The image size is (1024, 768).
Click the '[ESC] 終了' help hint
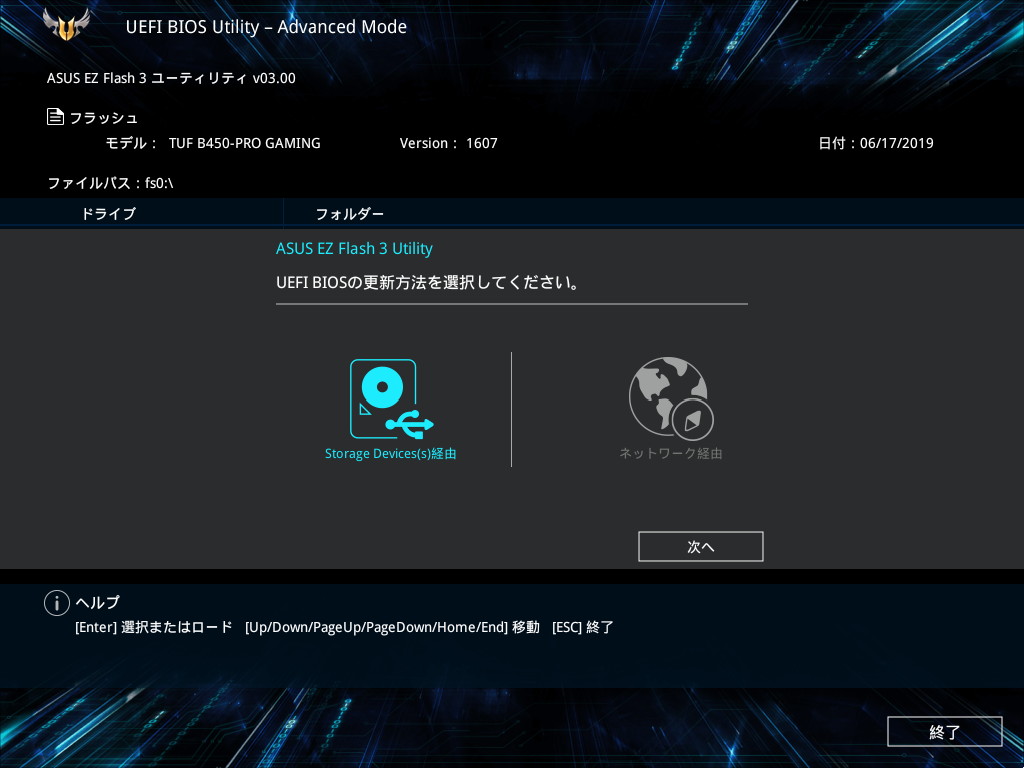click(x=583, y=627)
